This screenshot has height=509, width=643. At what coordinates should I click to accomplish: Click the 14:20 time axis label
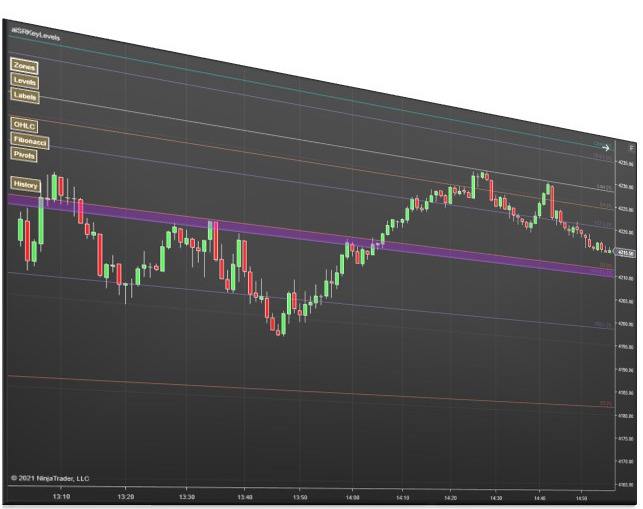point(450,498)
